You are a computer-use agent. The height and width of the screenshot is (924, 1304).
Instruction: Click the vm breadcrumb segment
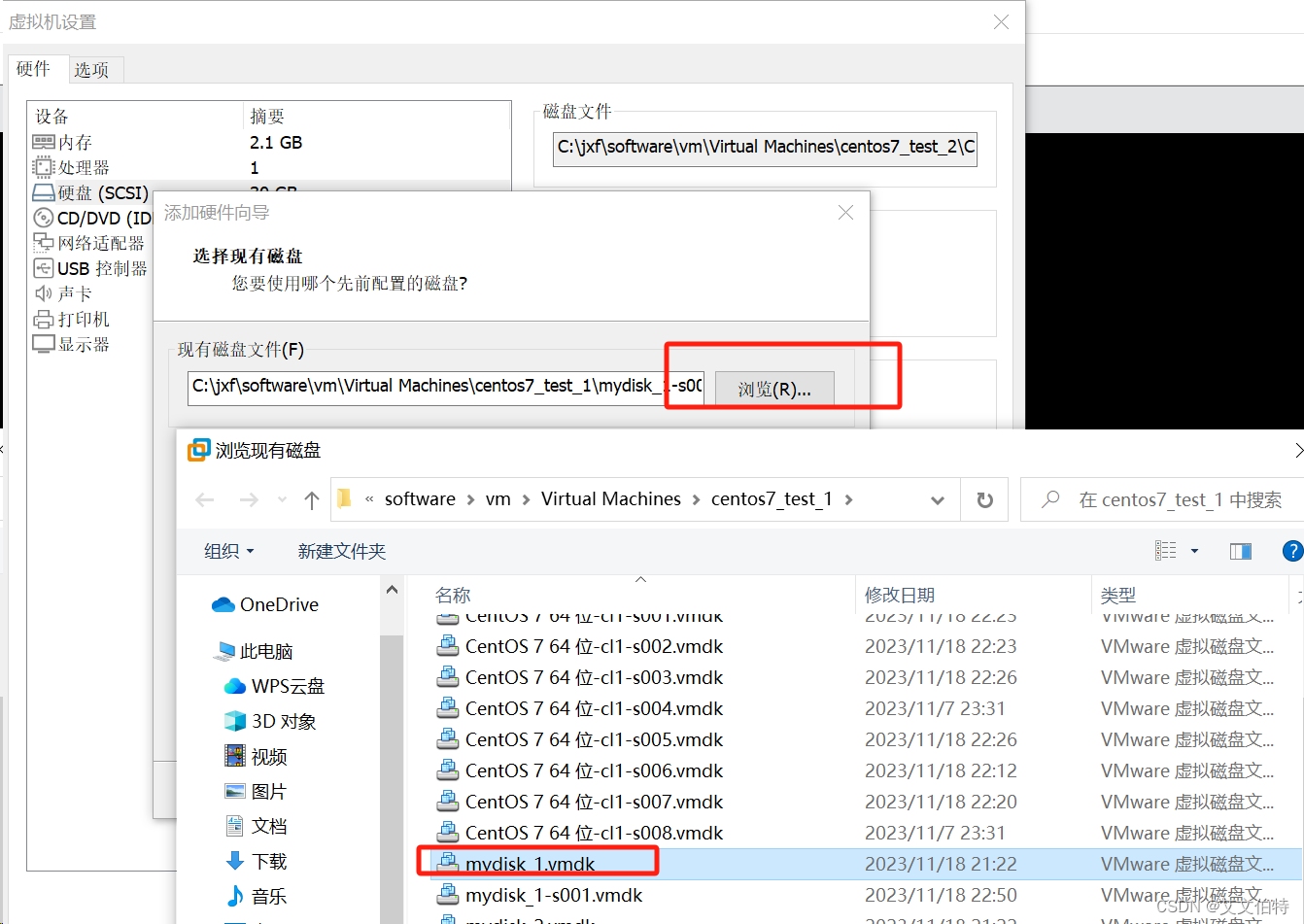point(498,499)
